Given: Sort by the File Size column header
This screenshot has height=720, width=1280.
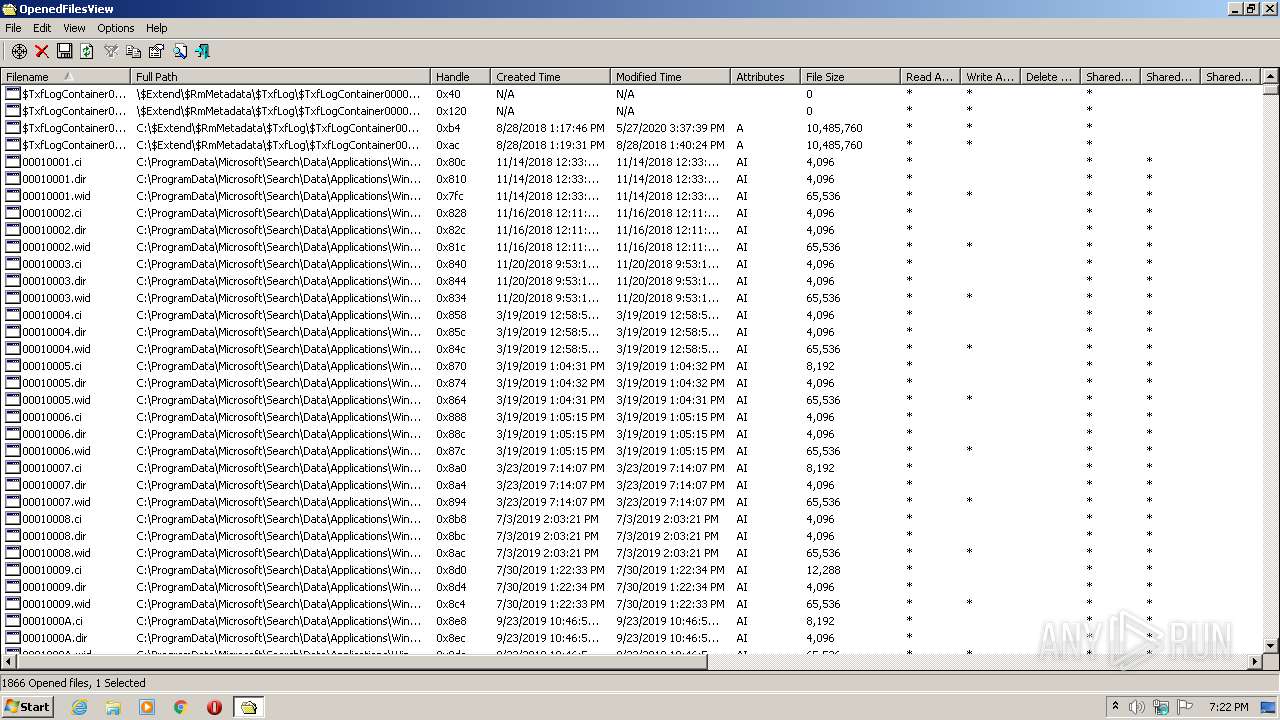Looking at the screenshot, I should pos(850,76).
